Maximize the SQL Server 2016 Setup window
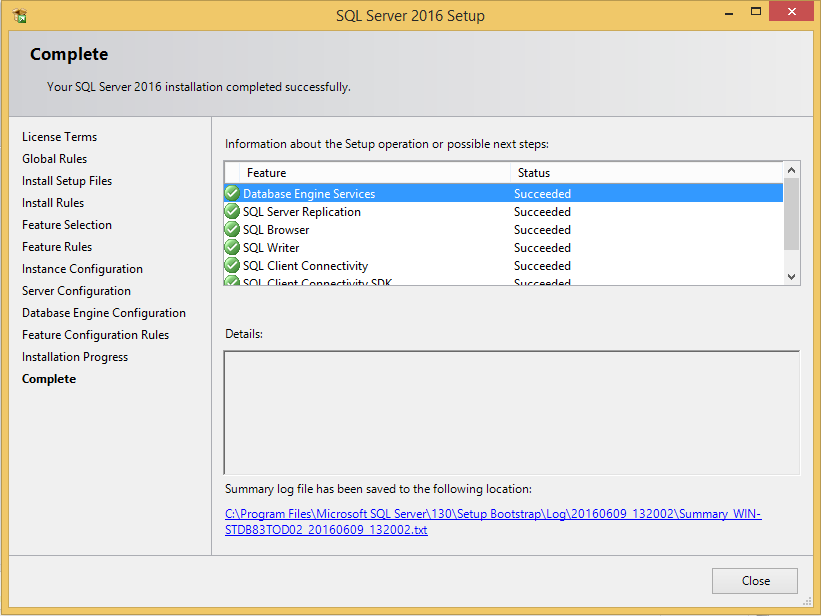Image resolution: width=821 pixels, height=616 pixels. click(756, 12)
